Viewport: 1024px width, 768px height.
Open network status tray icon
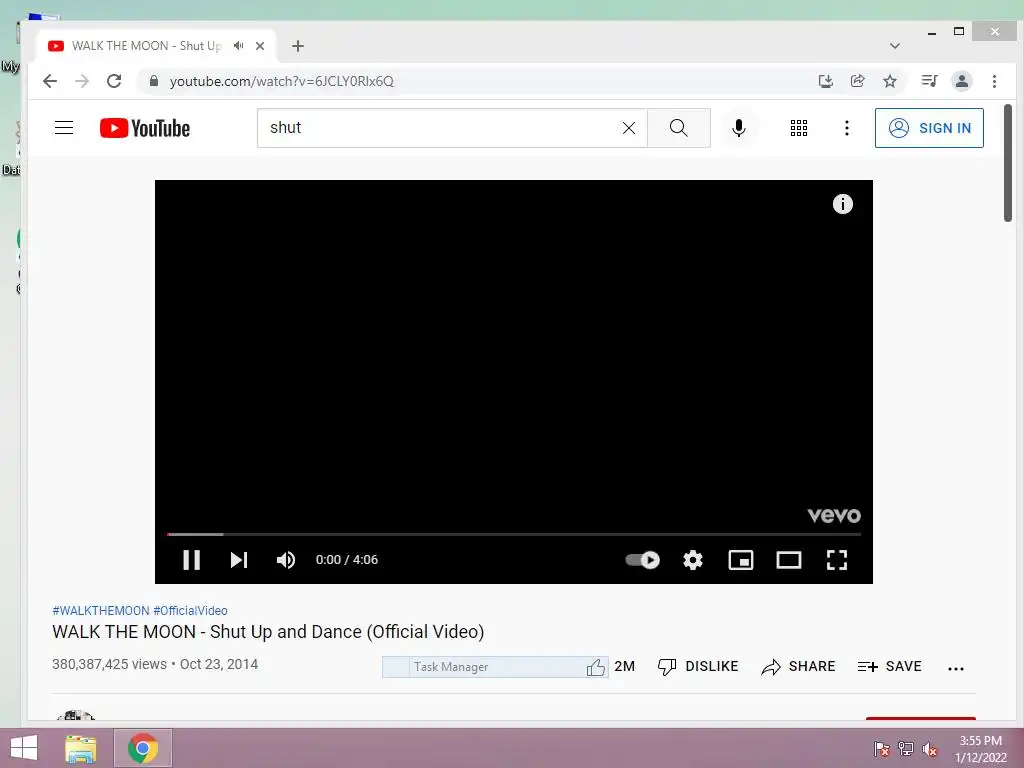point(906,749)
